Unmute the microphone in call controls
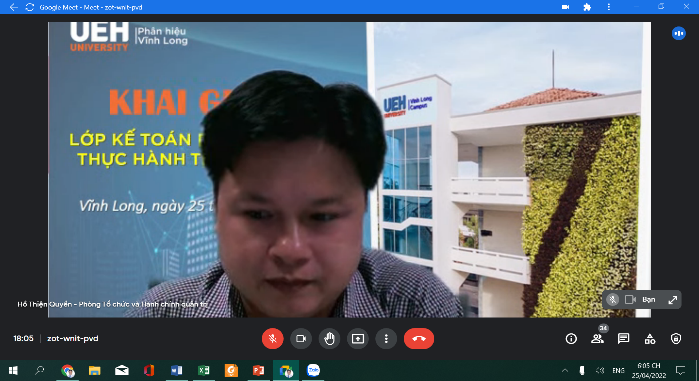 [x=272, y=339]
